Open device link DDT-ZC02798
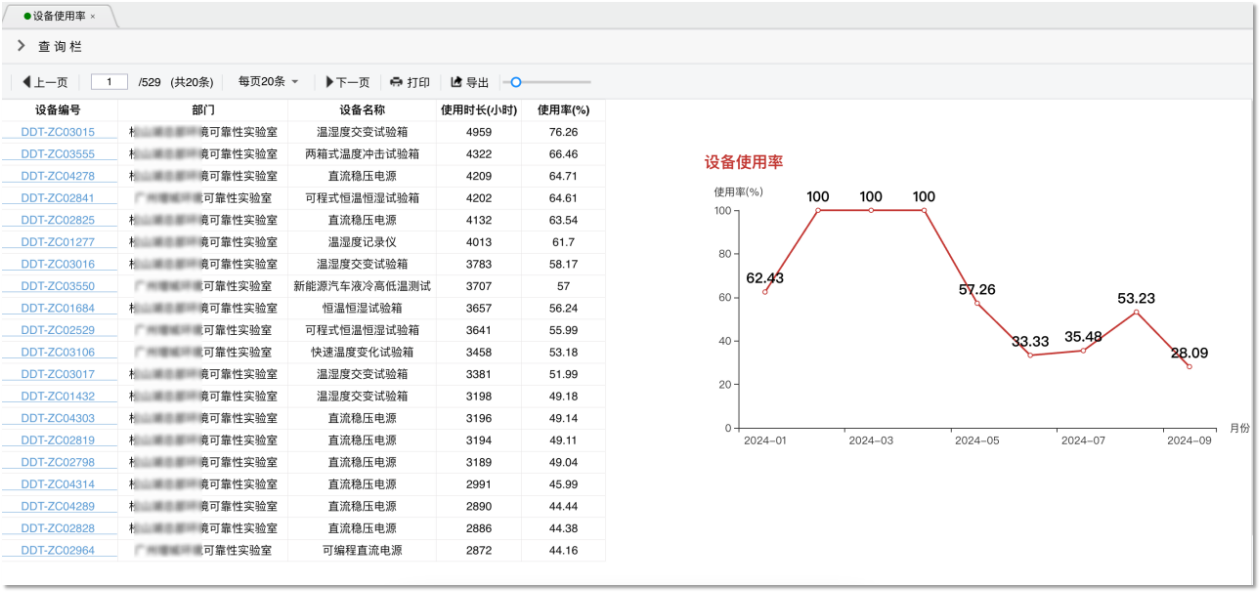 58,462
